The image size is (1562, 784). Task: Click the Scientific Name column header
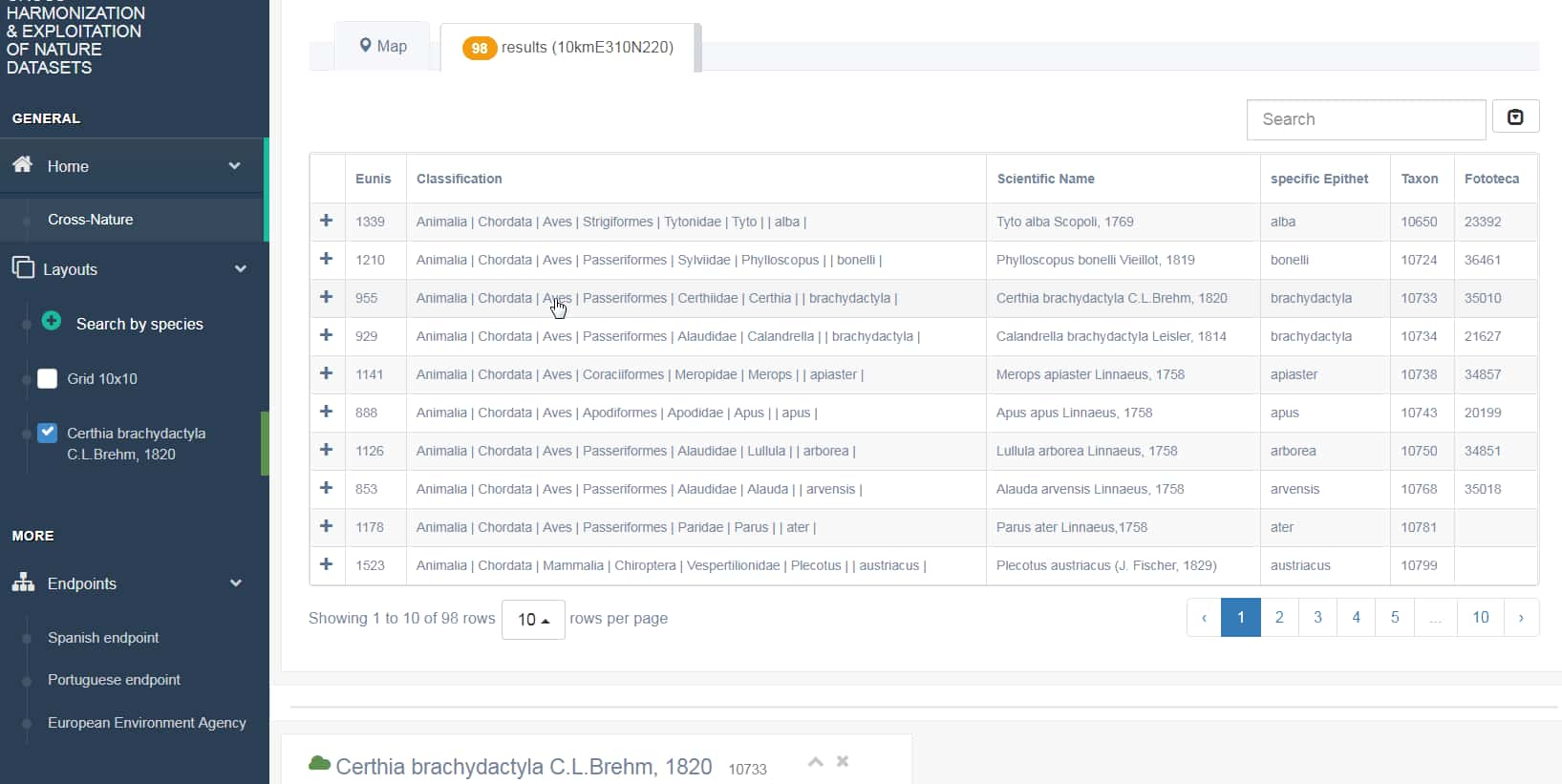pos(1123,179)
